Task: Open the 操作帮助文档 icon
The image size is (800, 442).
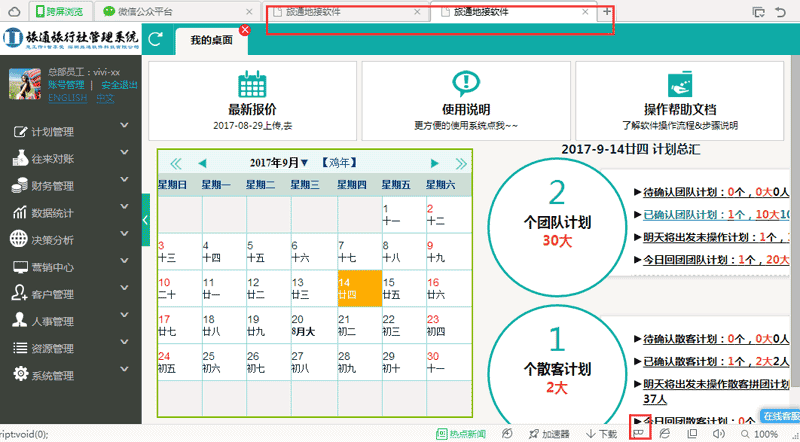Action: pos(679,84)
